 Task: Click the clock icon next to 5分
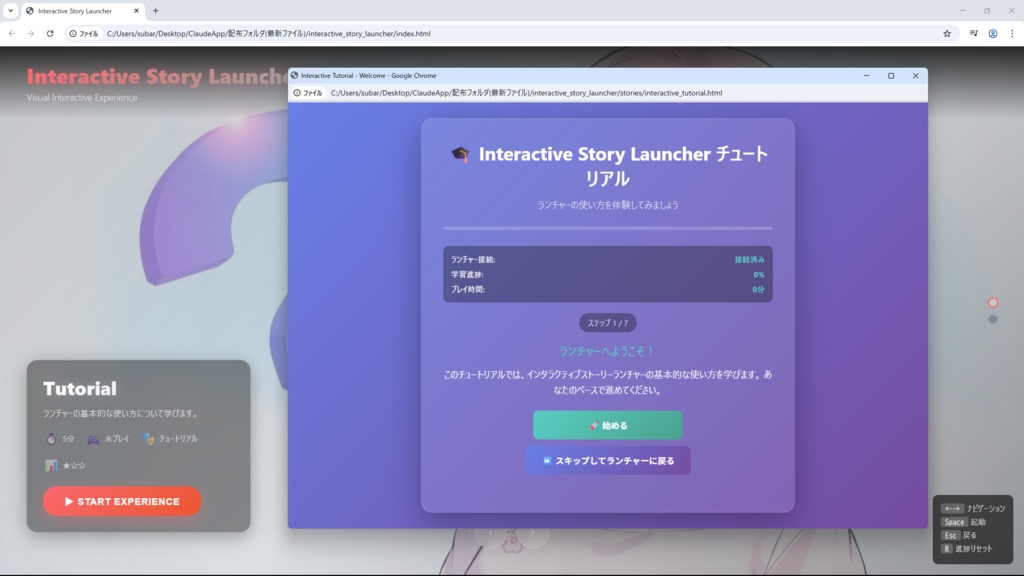pos(50,439)
